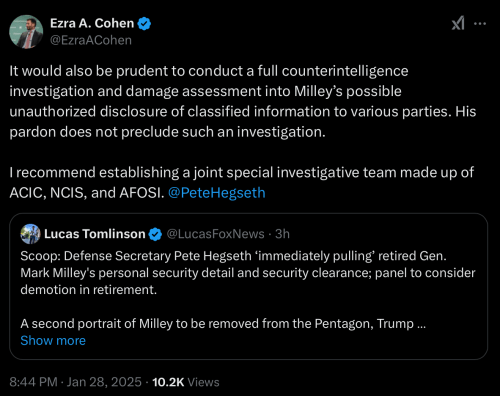Click the blue verified badge beside Ezra A. Cohen

point(144,24)
